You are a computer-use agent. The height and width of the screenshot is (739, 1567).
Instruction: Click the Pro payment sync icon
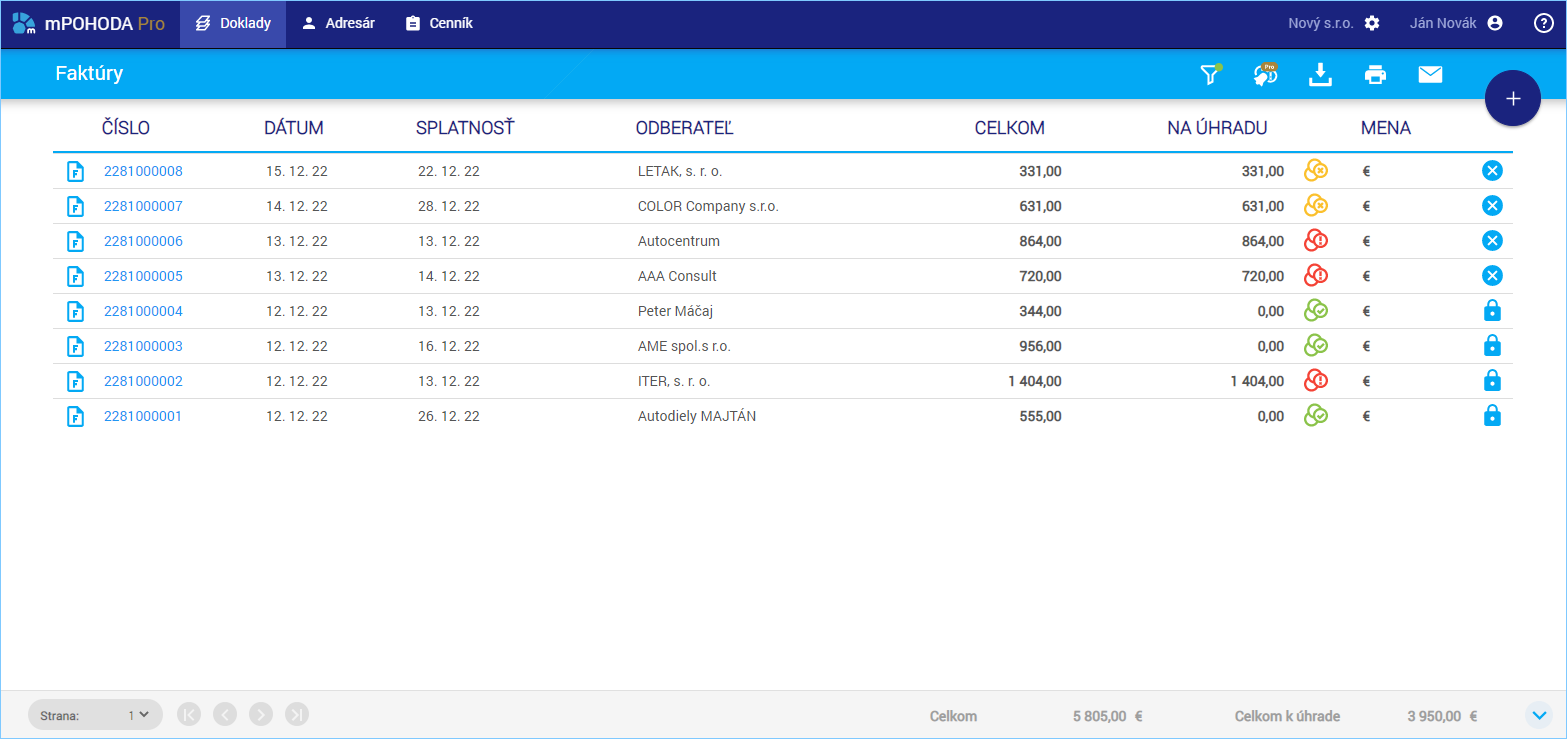1266,74
